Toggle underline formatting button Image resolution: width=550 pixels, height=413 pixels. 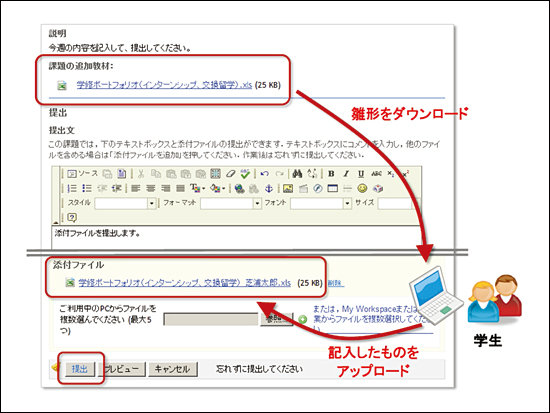coord(361,173)
